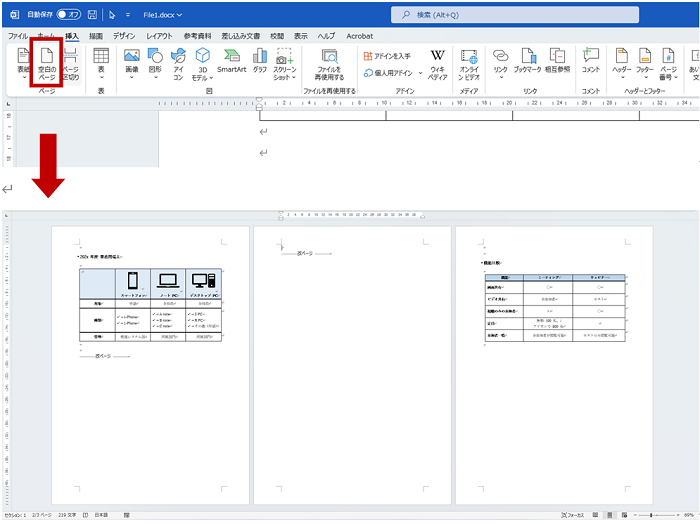Toggle the 自動保存 (AutoSave) switch
The width and height of the screenshot is (700, 524).
coord(69,15)
